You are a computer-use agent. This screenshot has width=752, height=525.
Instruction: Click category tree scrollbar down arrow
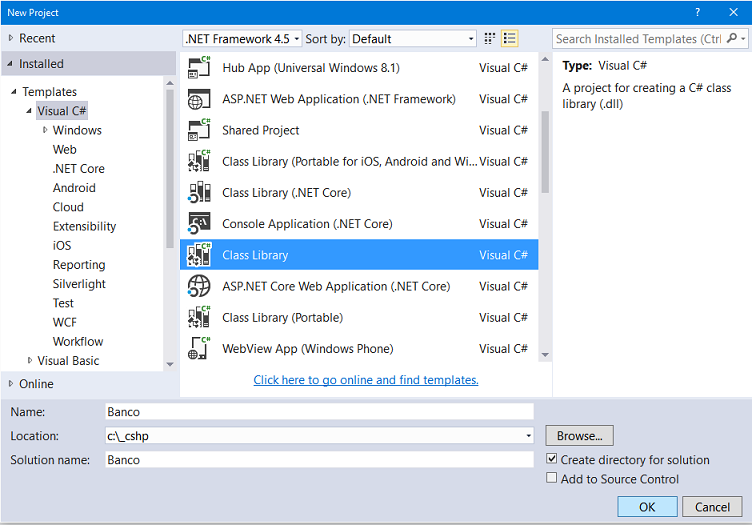170,364
